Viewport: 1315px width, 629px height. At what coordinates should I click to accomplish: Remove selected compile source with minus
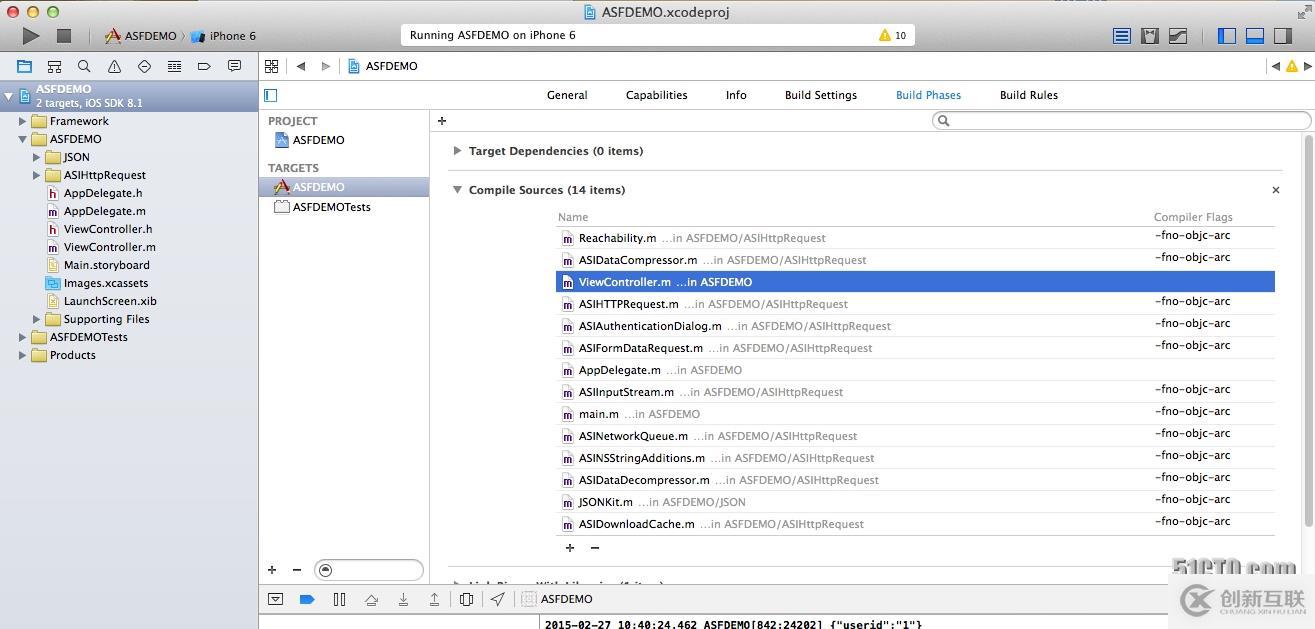(x=595, y=548)
